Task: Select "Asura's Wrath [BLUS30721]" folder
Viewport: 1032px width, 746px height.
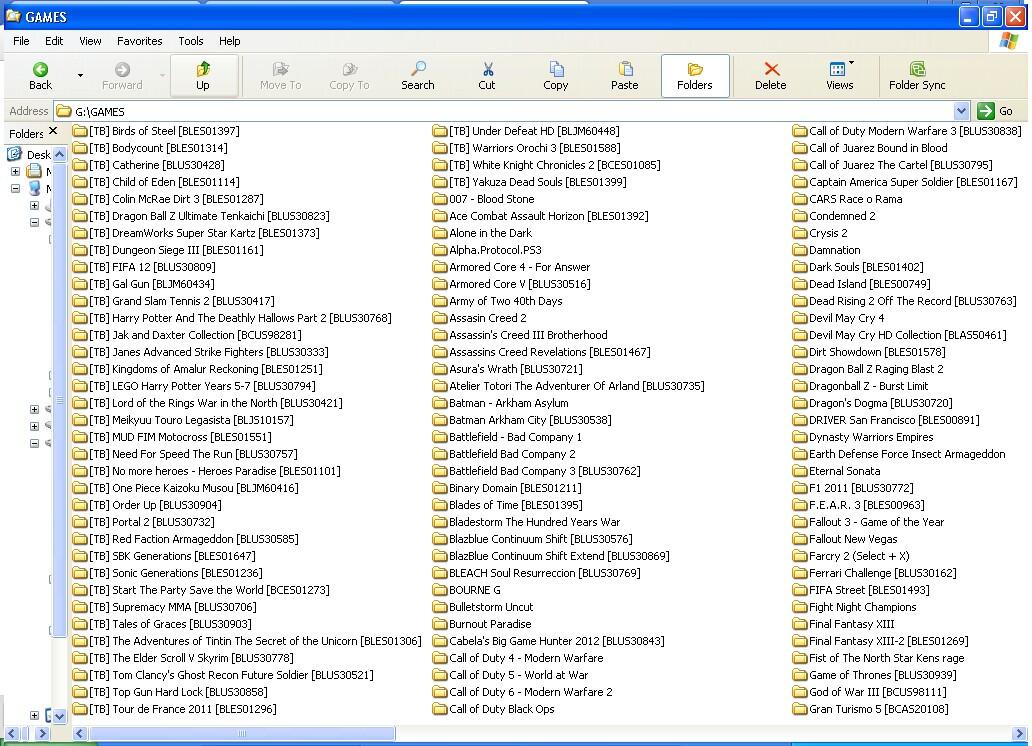Action: pyautogui.click(x=516, y=369)
